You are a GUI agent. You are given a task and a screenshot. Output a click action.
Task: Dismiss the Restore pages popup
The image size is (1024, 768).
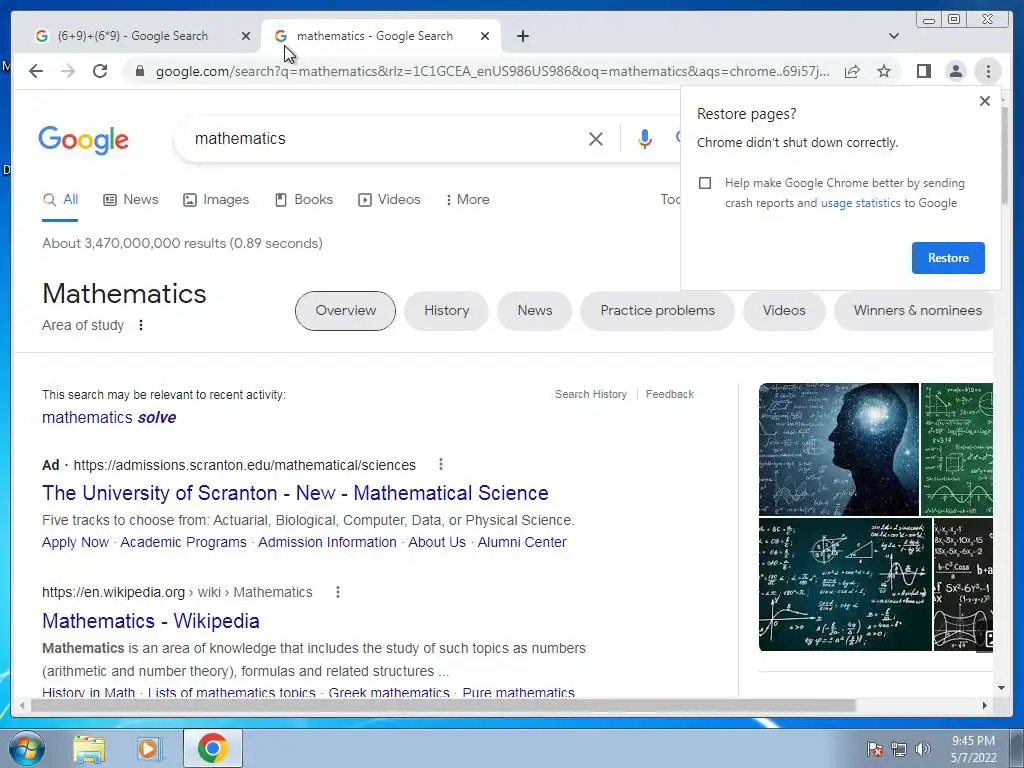click(985, 101)
